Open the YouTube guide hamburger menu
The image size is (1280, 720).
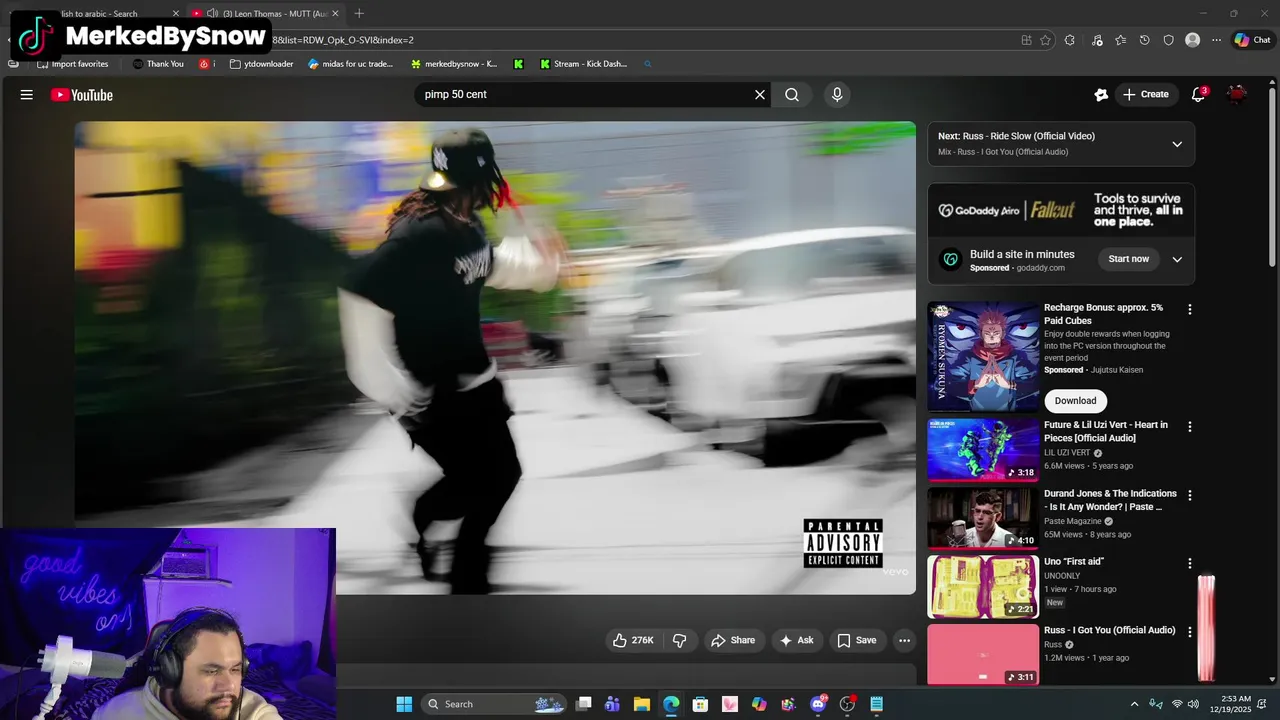point(27,95)
